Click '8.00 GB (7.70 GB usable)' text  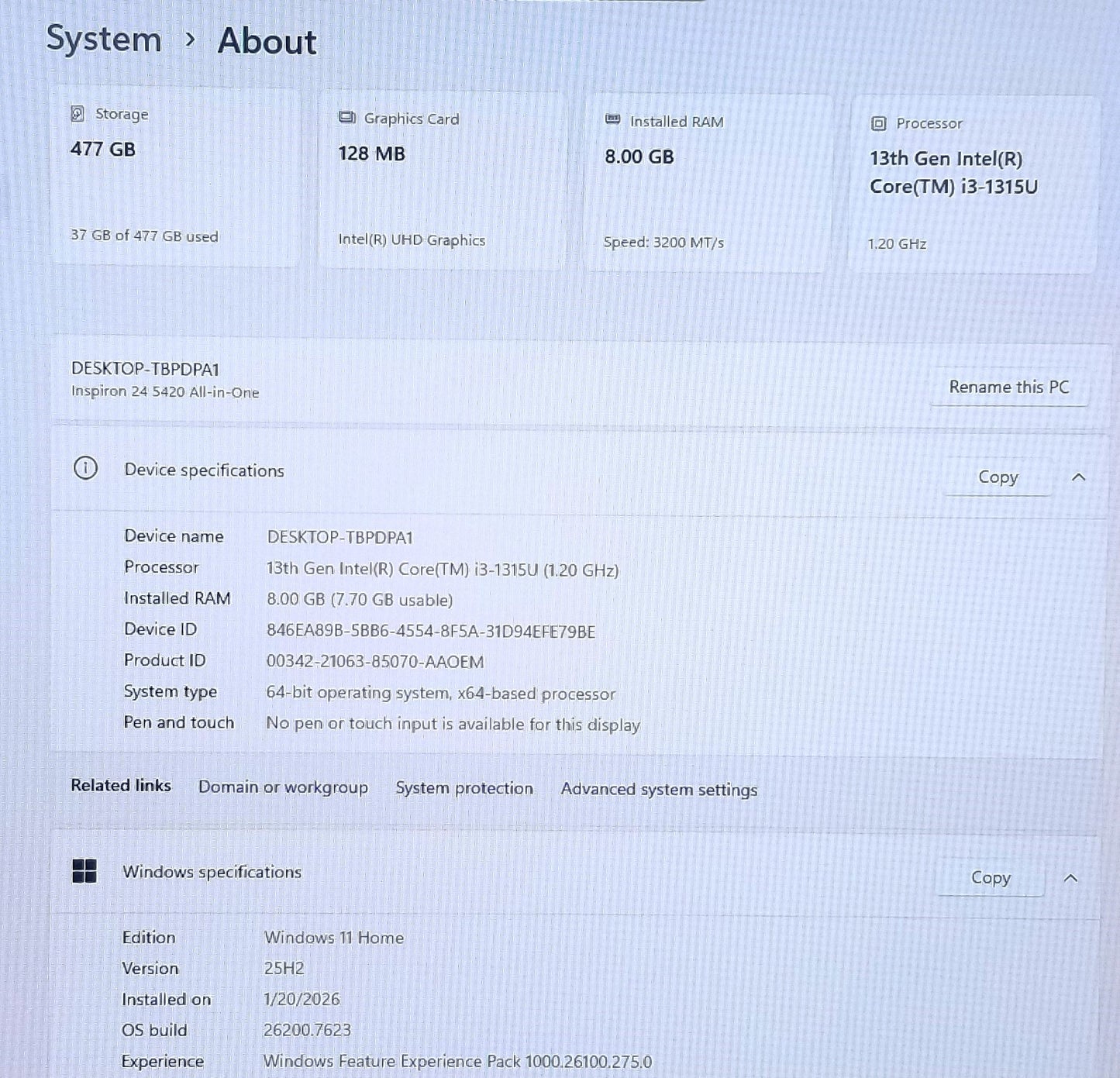coord(360,599)
